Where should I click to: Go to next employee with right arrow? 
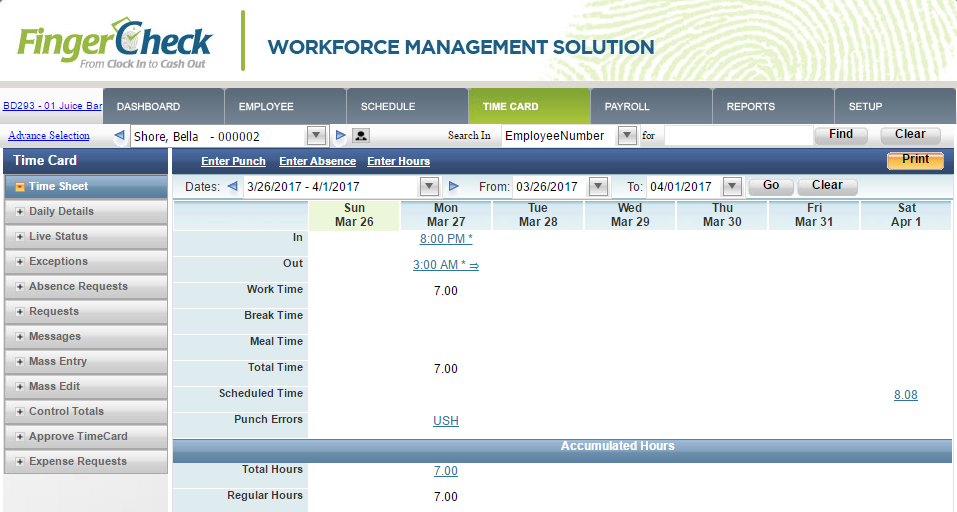pos(341,135)
